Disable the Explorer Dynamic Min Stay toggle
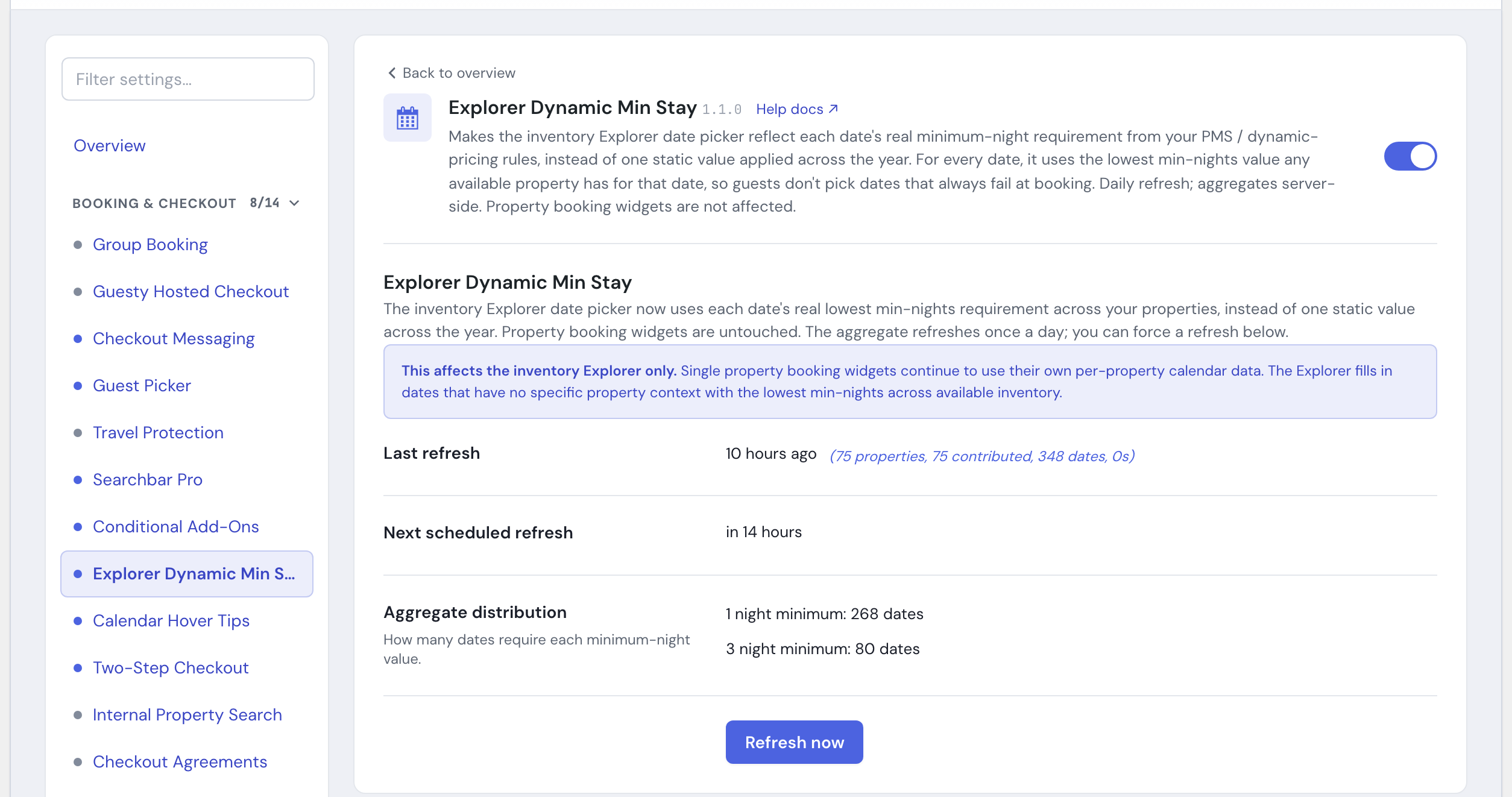Image resolution: width=1512 pixels, height=797 pixels. (1410, 156)
